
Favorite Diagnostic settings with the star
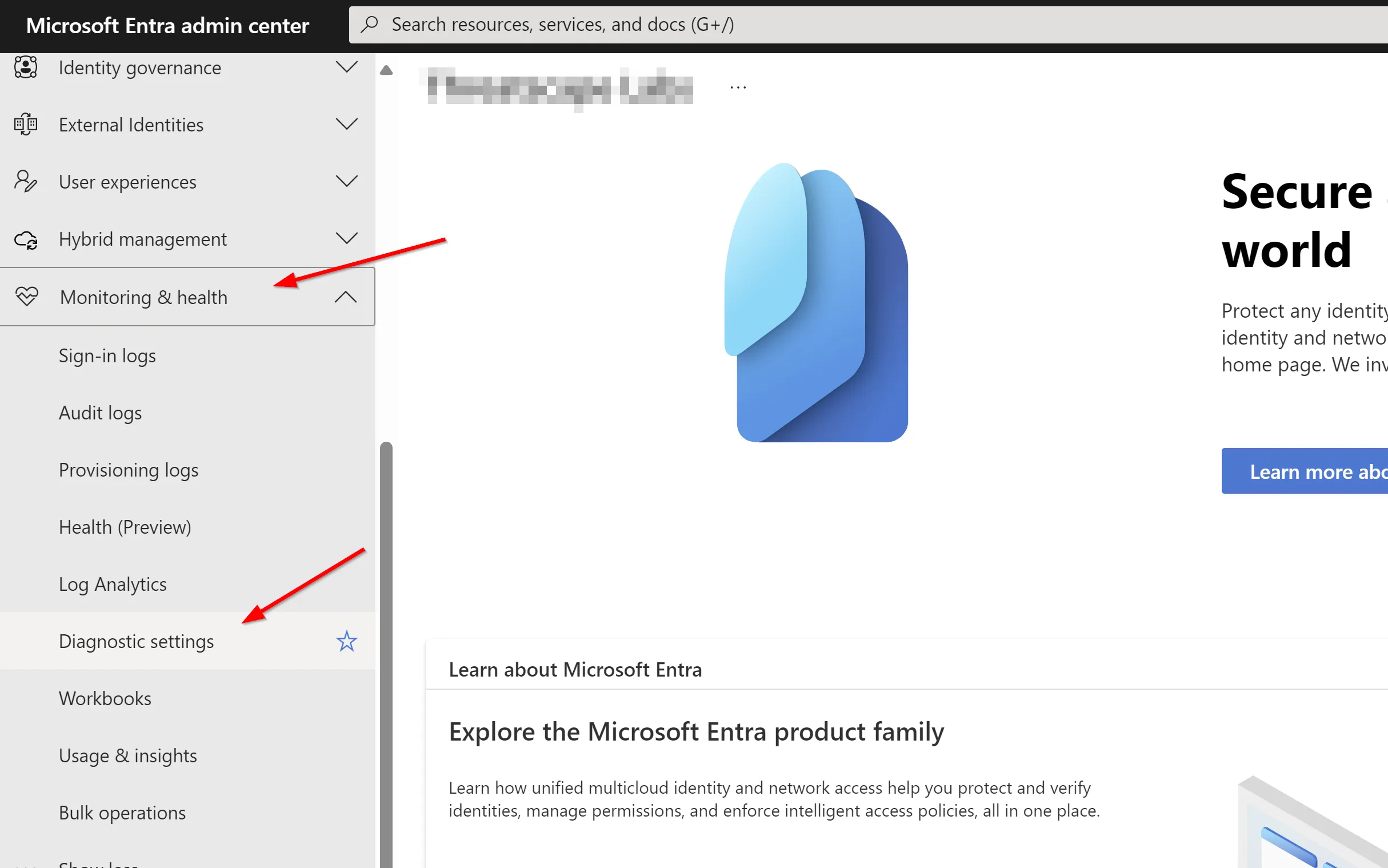[x=346, y=641]
